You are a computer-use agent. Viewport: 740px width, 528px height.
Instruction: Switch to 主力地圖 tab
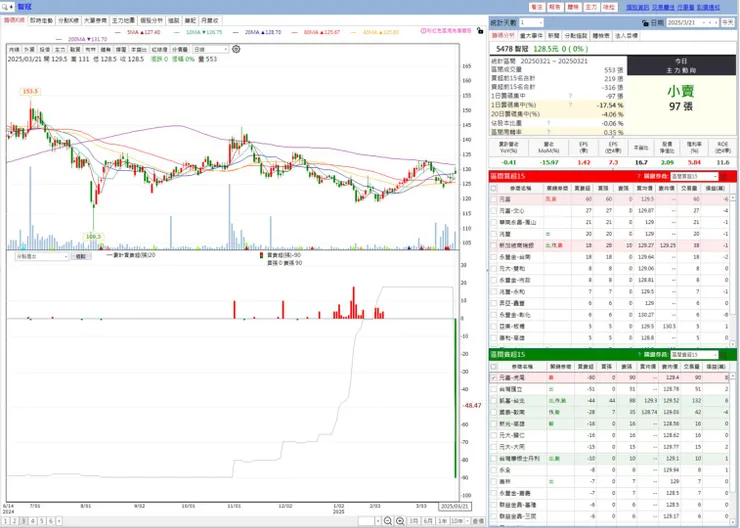click(x=124, y=21)
